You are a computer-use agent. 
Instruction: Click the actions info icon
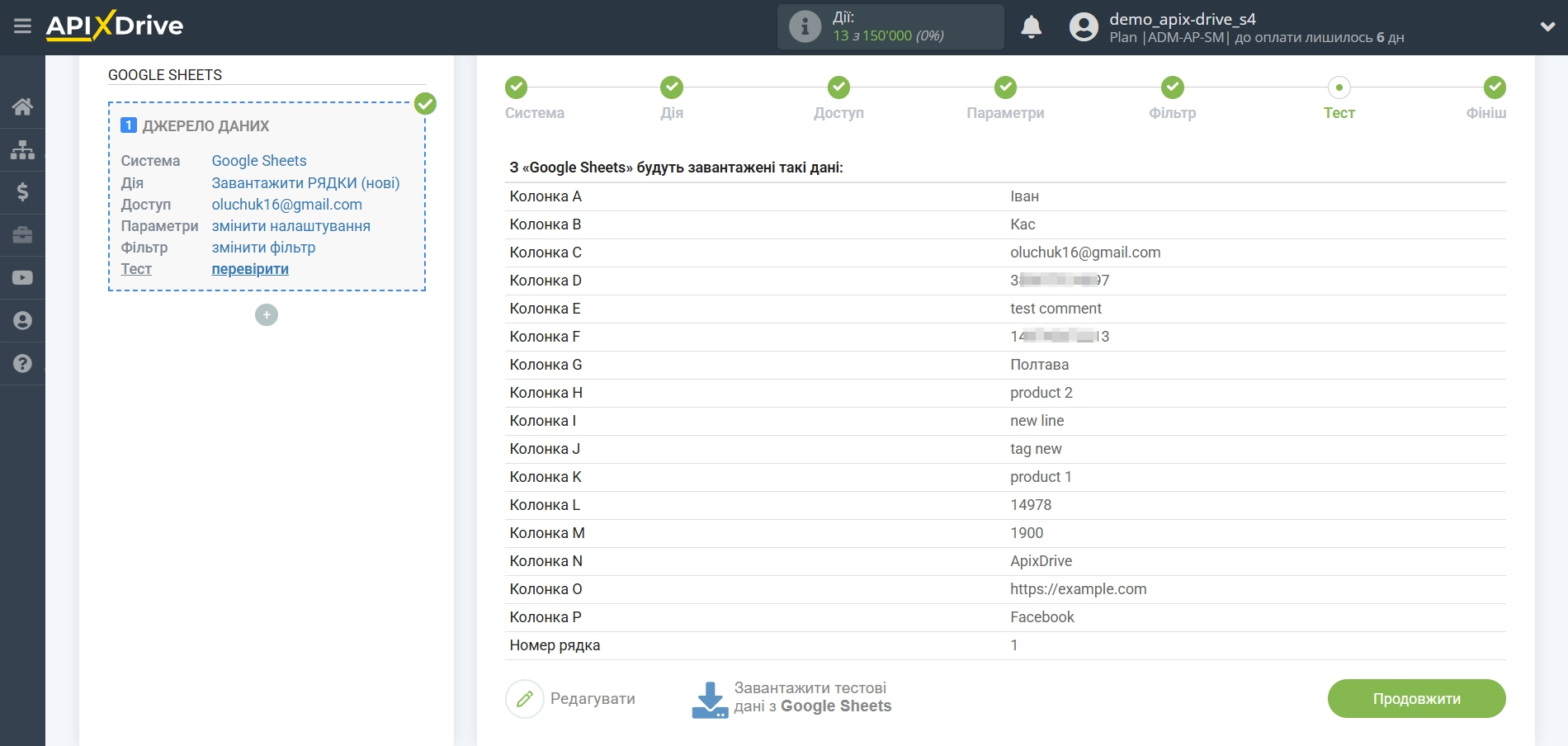click(805, 26)
